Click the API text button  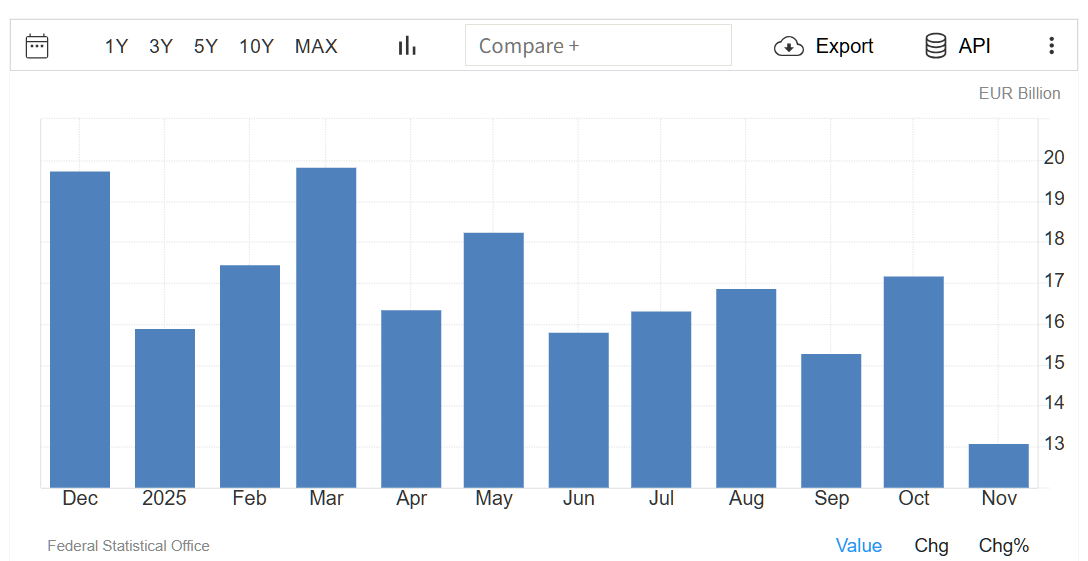click(x=974, y=46)
